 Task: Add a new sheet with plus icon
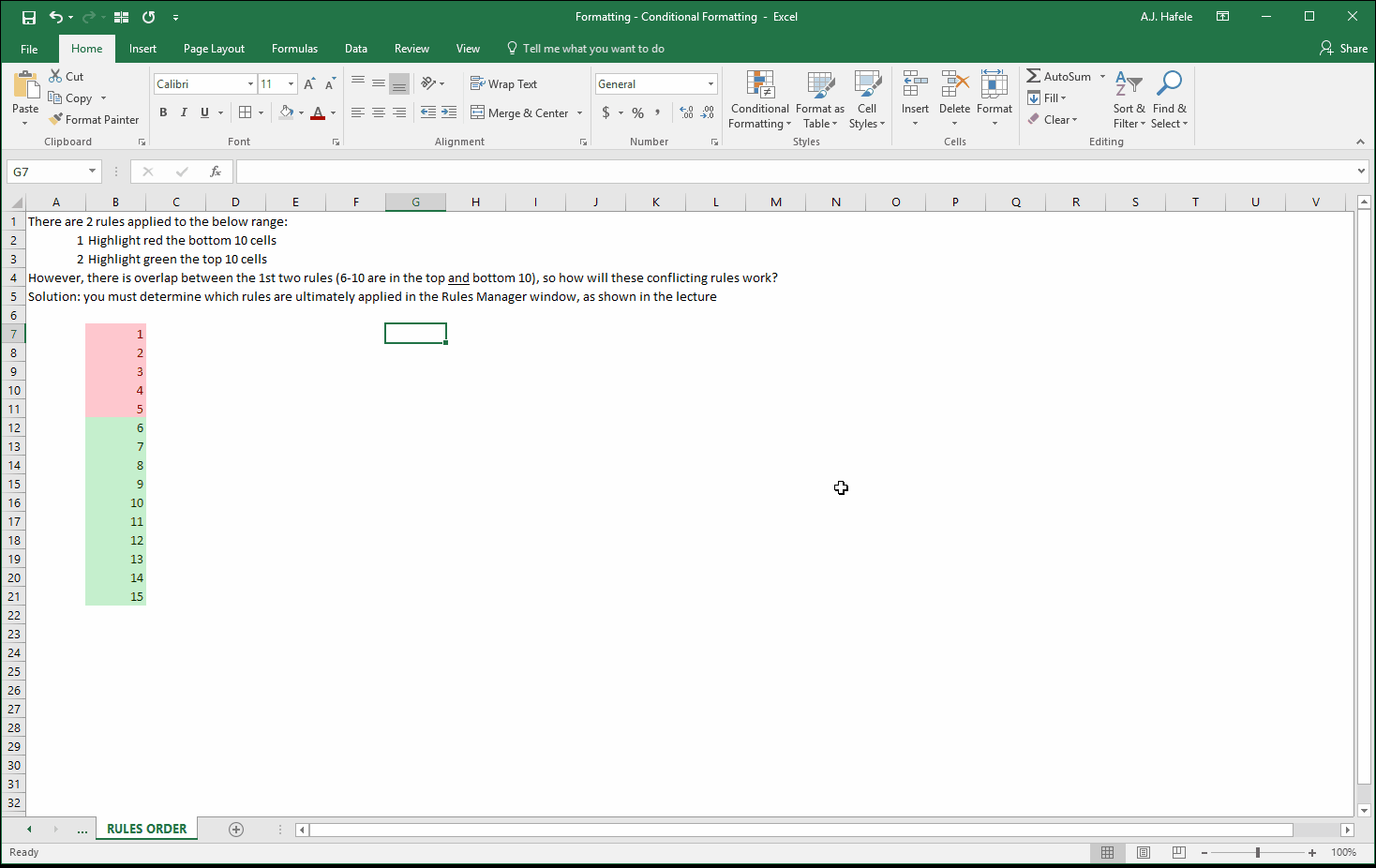(236, 829)
